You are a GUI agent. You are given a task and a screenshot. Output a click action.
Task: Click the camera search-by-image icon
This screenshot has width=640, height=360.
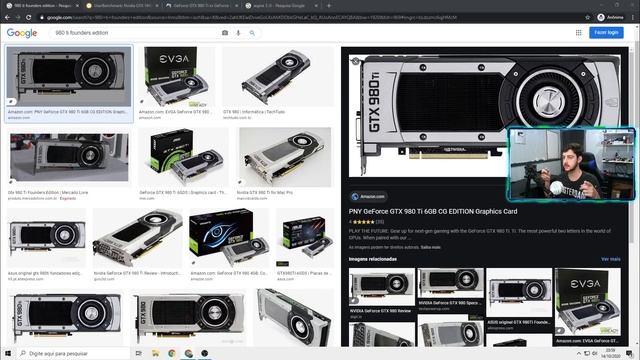225,33
